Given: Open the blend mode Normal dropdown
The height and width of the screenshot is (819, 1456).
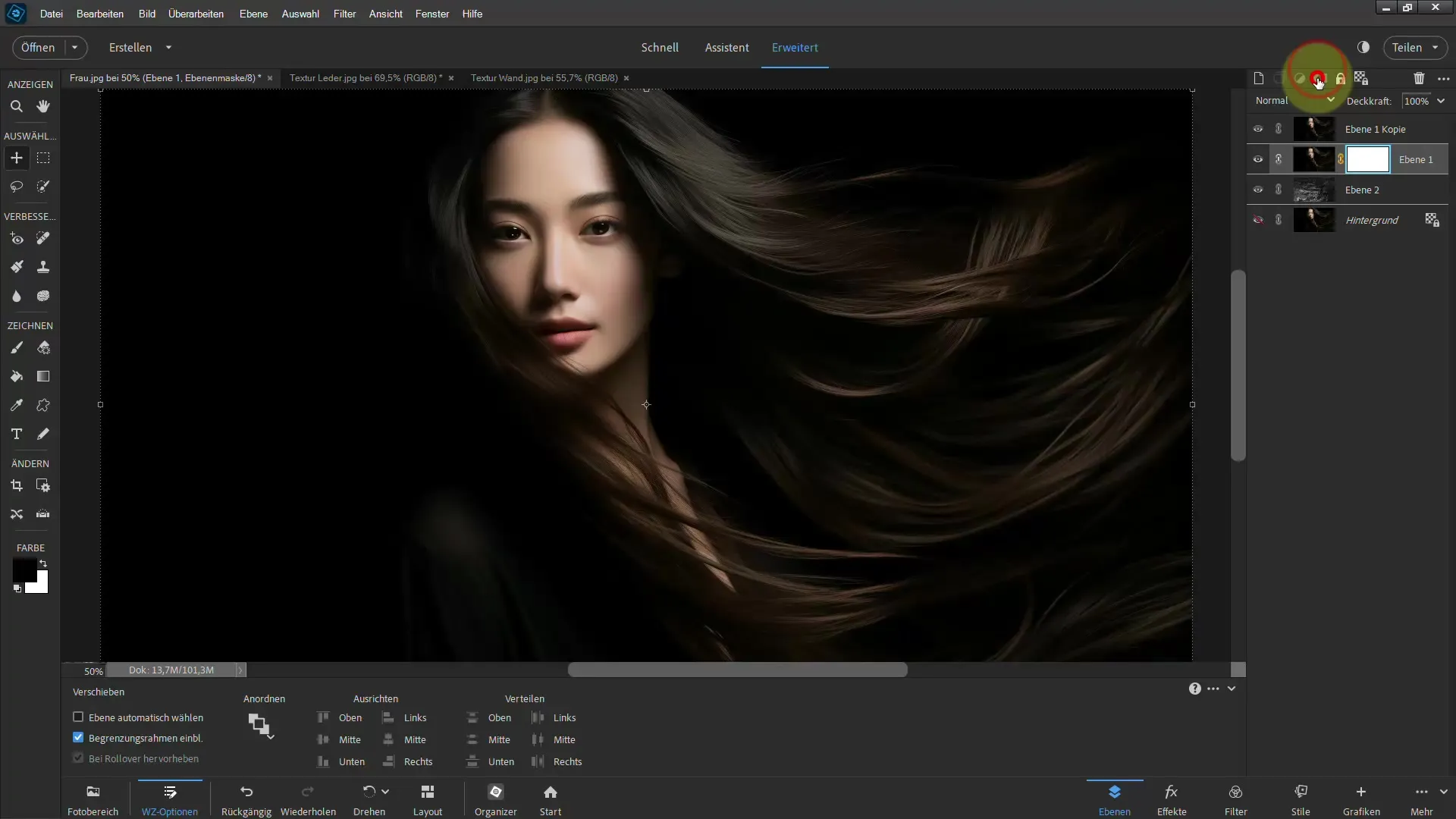Looking at the screenshot, I should click(x=1294, y=100).
